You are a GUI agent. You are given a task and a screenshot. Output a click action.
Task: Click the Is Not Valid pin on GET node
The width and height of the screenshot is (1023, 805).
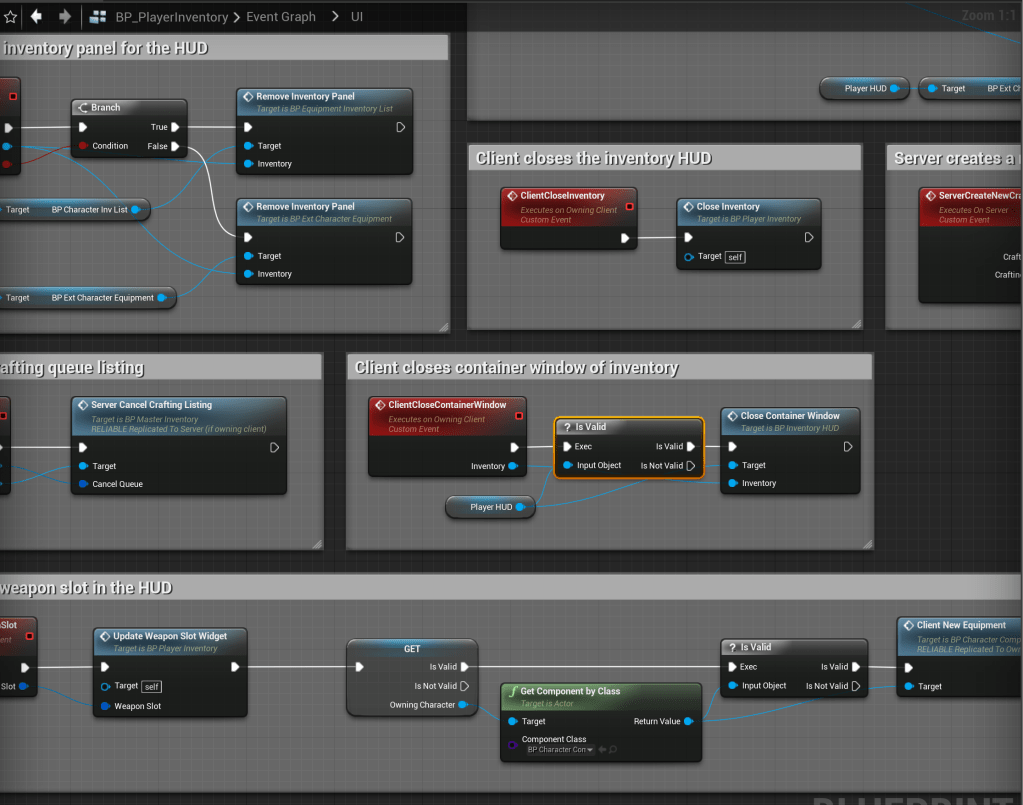tap(465, 686)
